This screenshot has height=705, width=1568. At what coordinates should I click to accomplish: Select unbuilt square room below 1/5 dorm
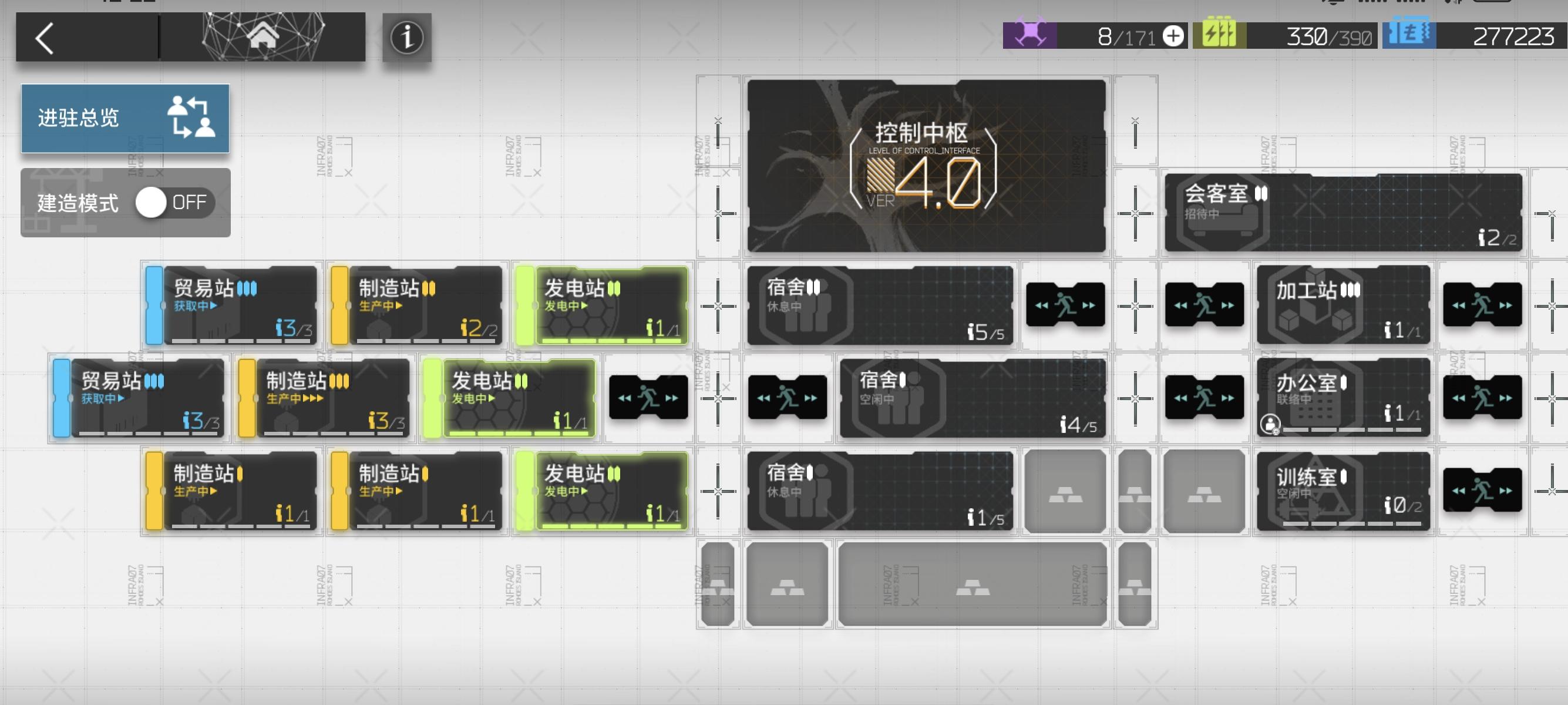[787, 584]
